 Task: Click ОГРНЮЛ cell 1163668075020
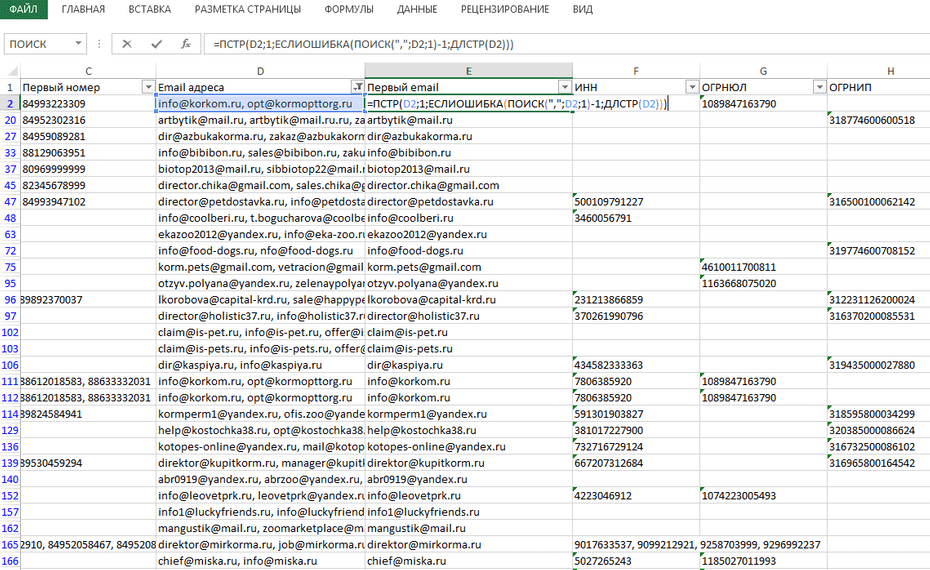763,283
